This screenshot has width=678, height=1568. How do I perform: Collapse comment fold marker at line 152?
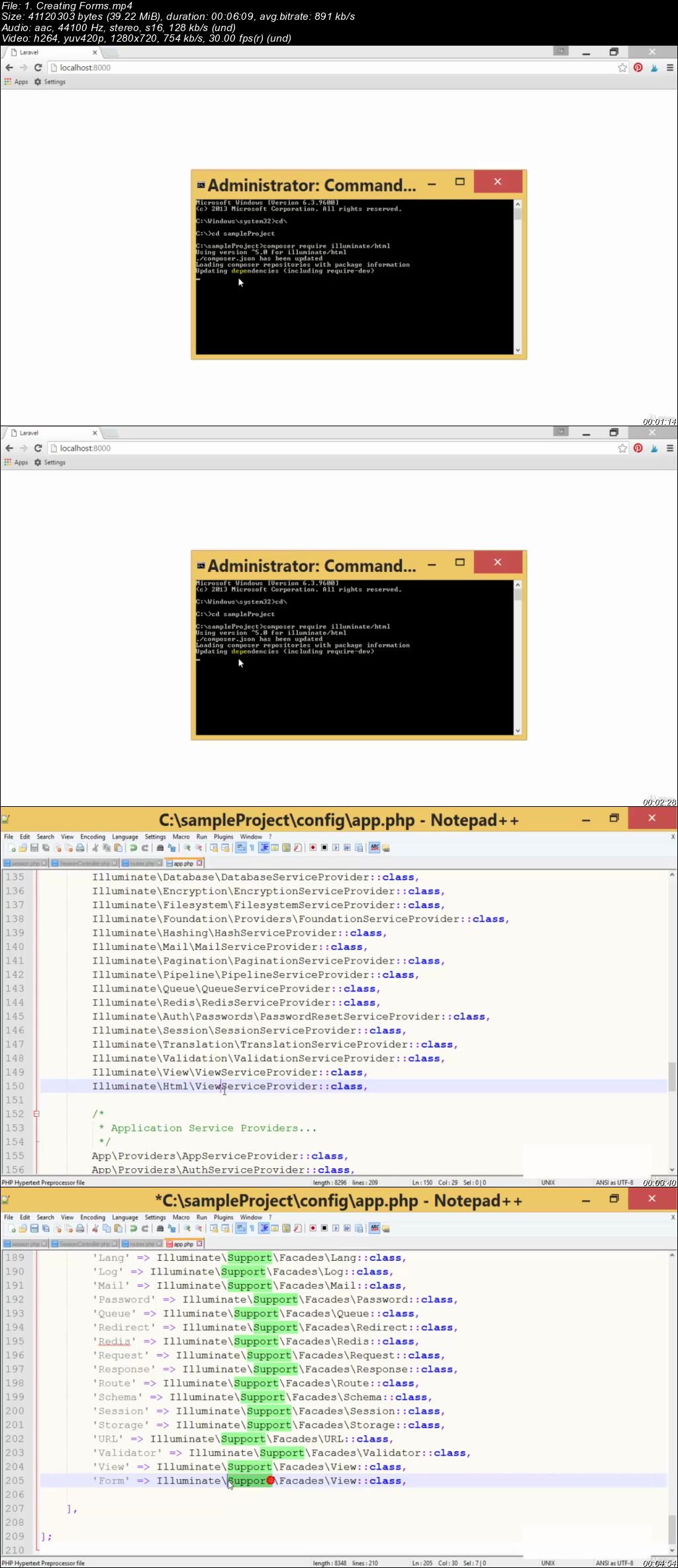pyautogui.click(x=36, y=1114)
